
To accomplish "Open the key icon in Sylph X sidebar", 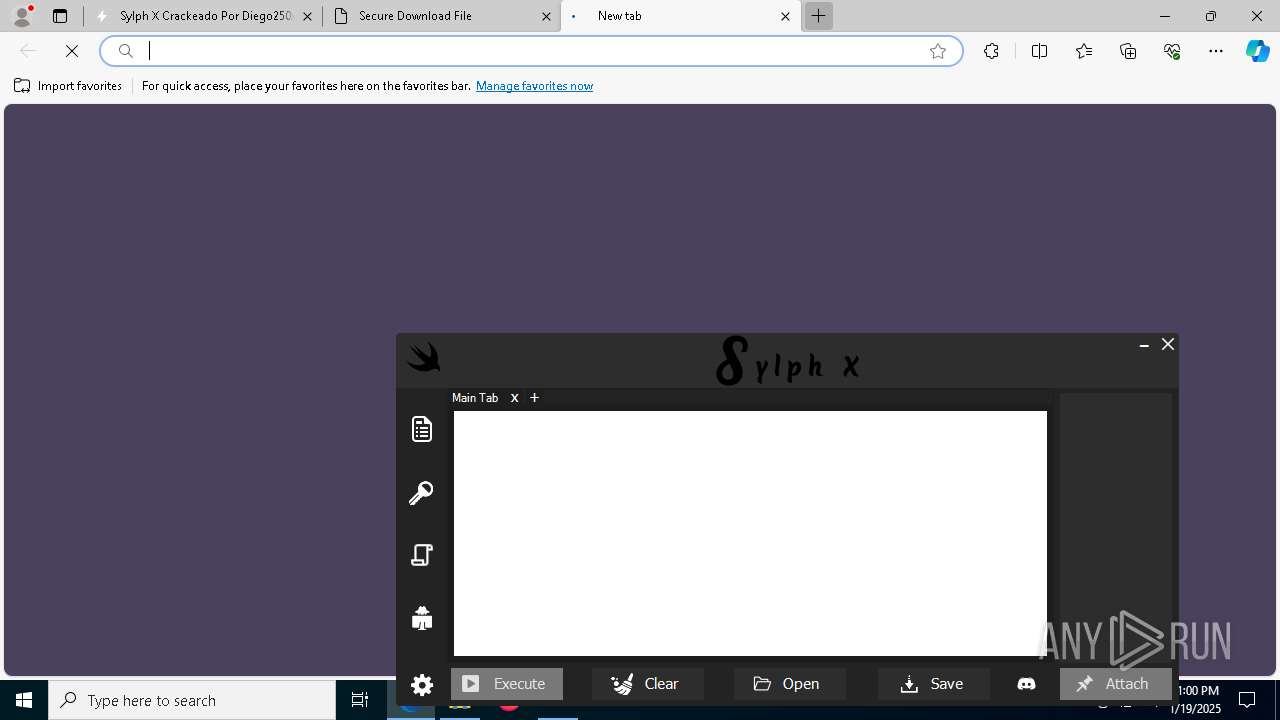I will tap(421, 493).
